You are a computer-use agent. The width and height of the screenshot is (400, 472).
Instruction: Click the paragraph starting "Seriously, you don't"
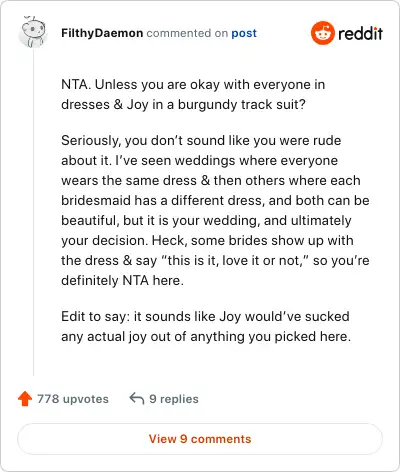coord(215,210)
